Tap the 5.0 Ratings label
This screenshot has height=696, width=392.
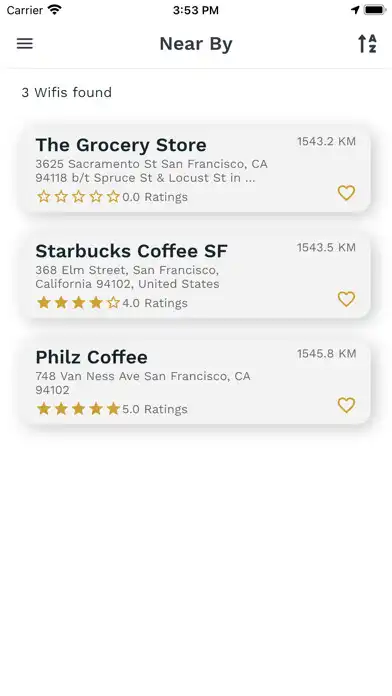coord(155,409)
